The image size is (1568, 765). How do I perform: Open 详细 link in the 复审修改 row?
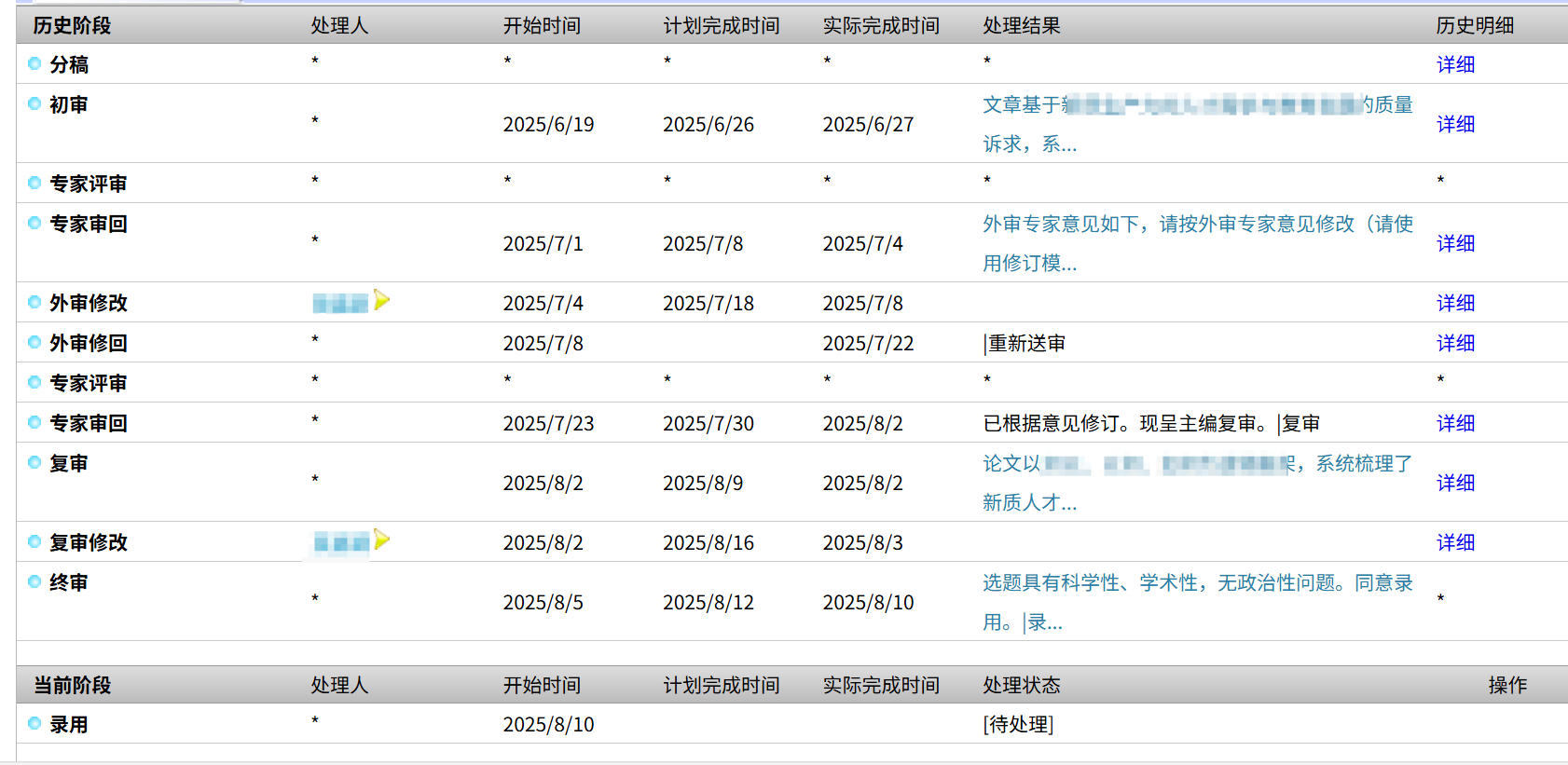click(x=1455, y=542)
